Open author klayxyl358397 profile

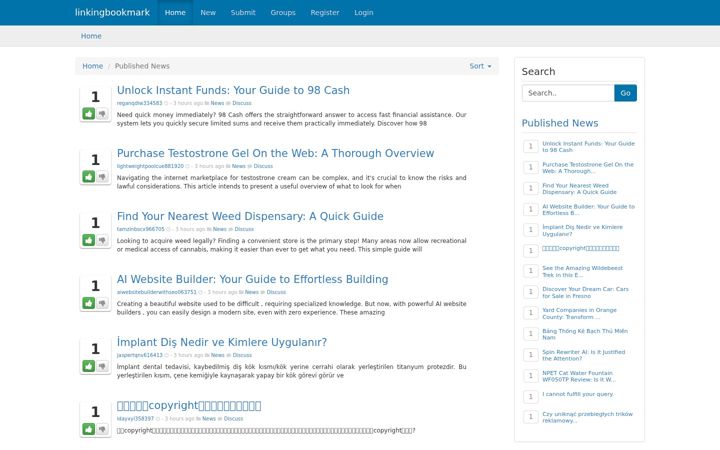pos(135,418)
